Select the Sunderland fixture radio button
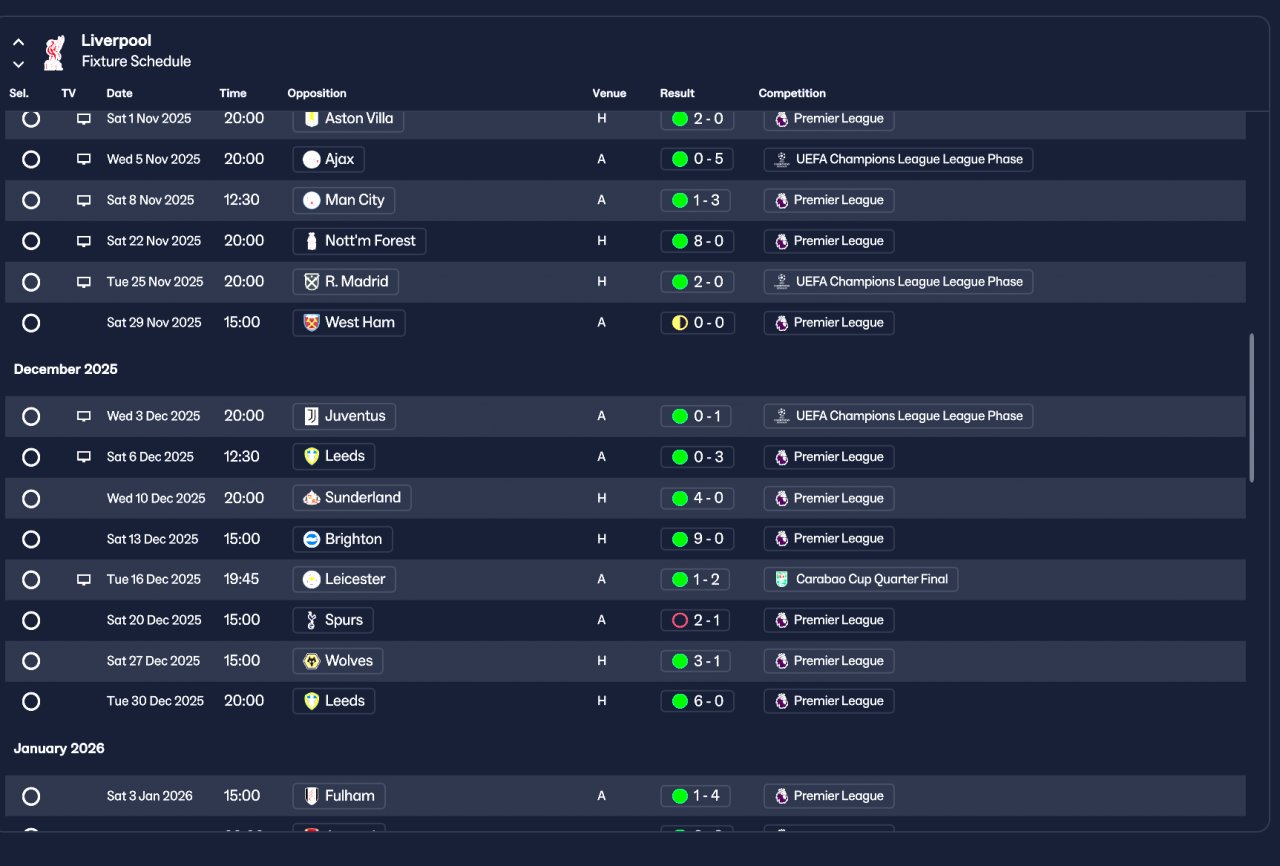 [31, 498]
